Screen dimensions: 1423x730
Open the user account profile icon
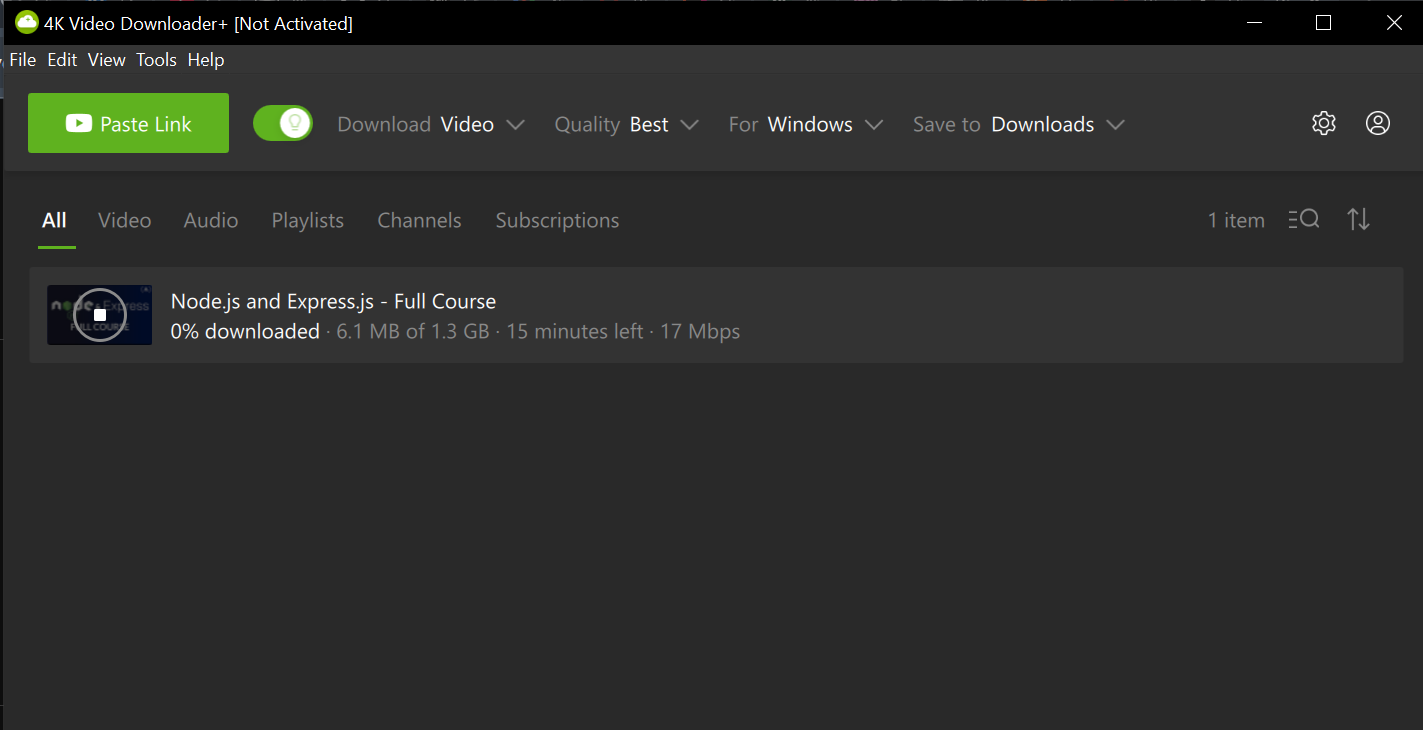click(x=1377, y=123)
